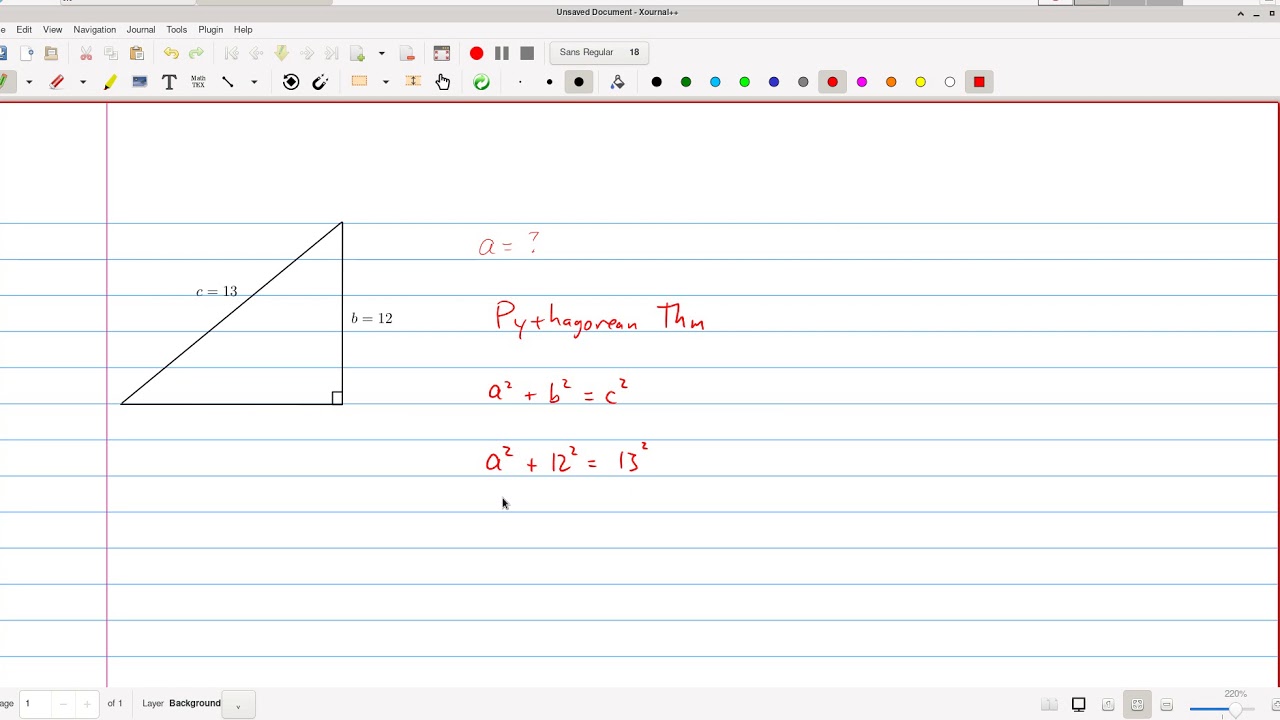Toggle the highlighted zoom fit button
The image size is (1280, 720).
[x=1137, y=705]
